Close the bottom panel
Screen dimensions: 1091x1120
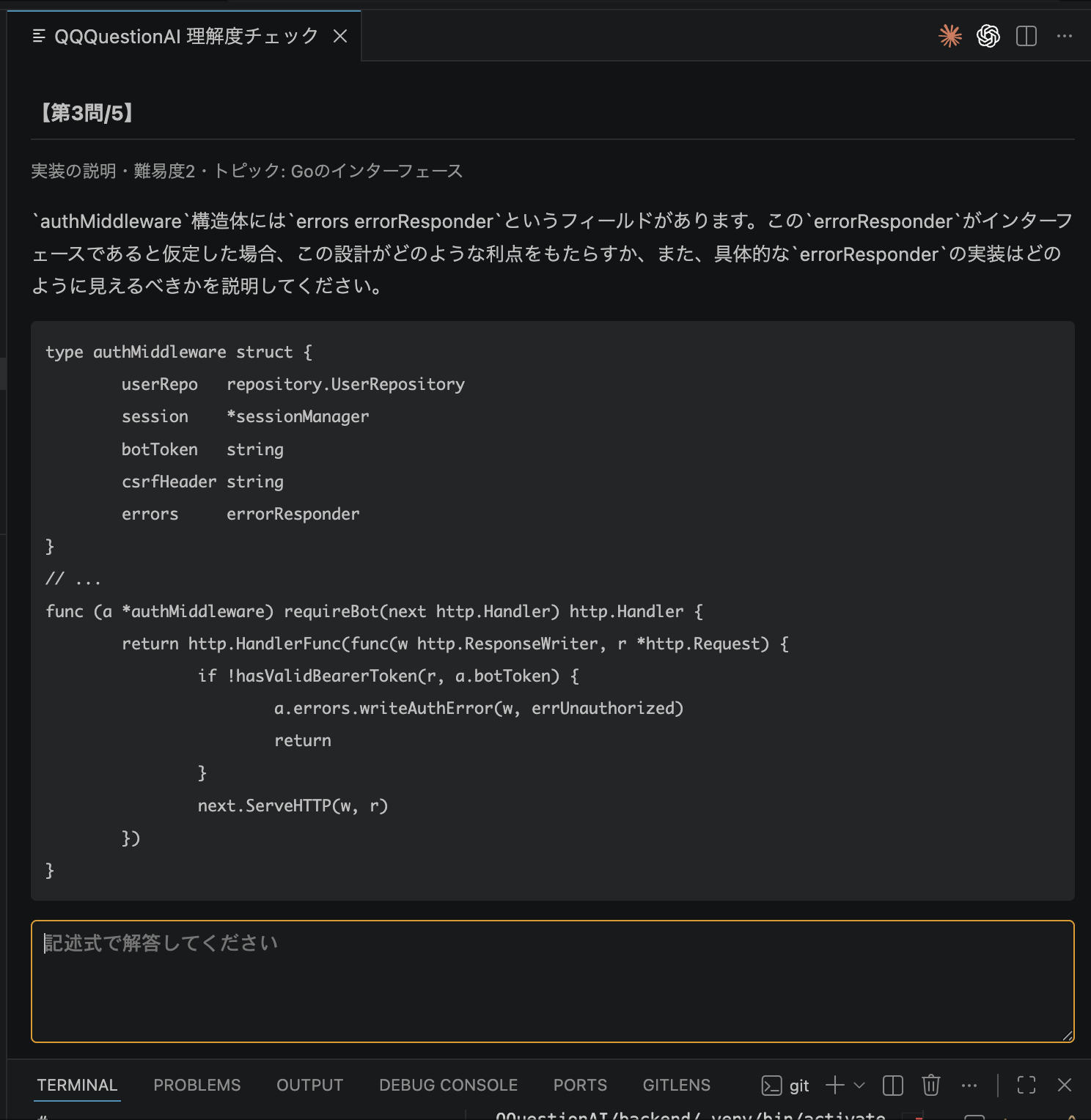coord(1065,1086)
